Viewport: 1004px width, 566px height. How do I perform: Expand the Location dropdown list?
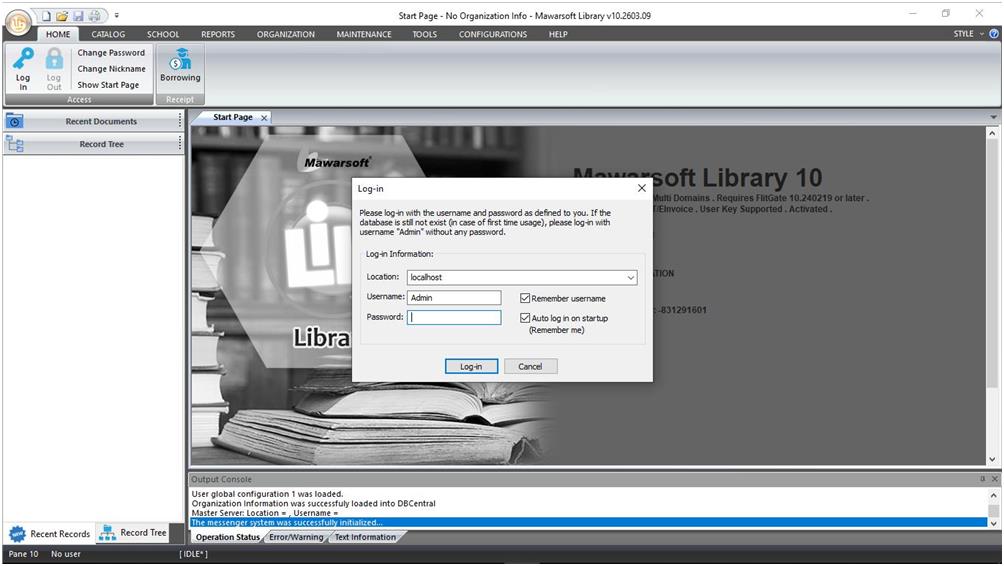[x=630, y=278]
